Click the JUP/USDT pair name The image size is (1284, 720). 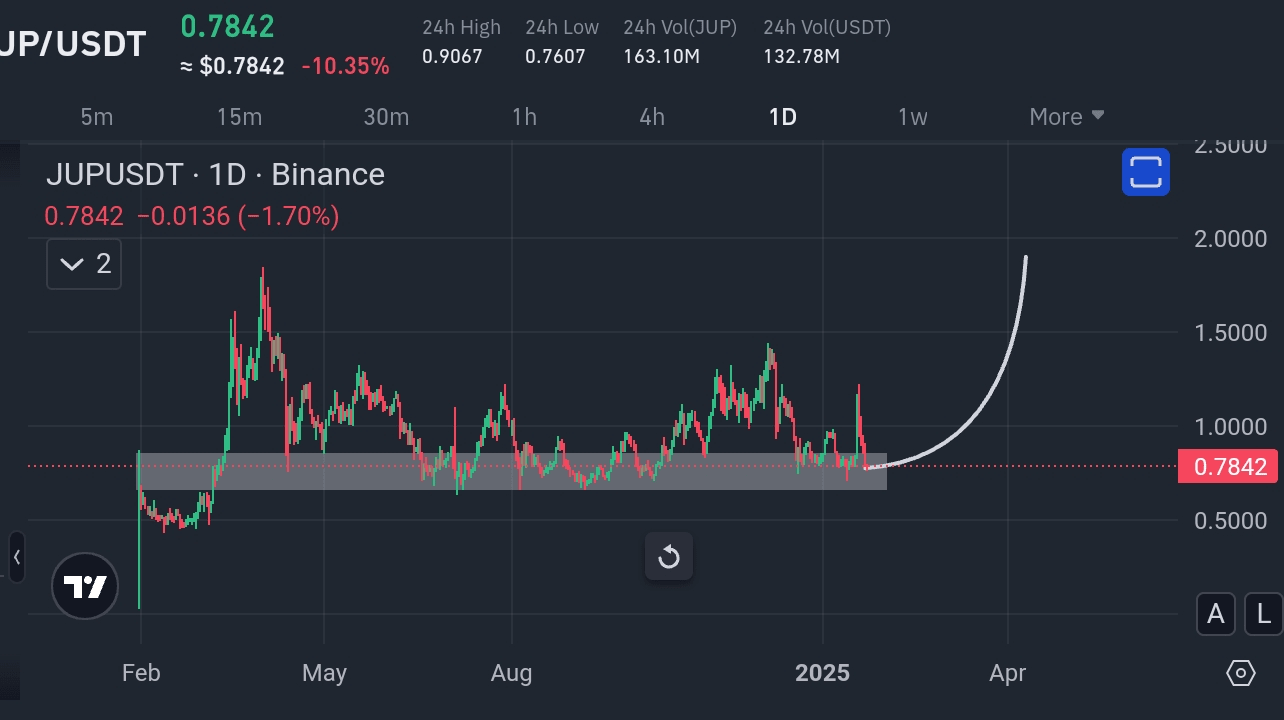[72, 42]
